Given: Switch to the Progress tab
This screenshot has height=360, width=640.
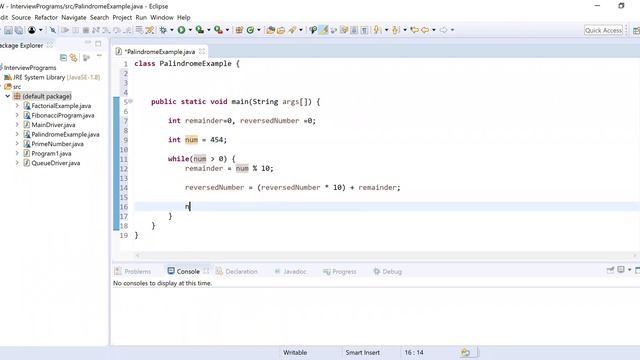Looking at the screenshot, I should 340,271.
